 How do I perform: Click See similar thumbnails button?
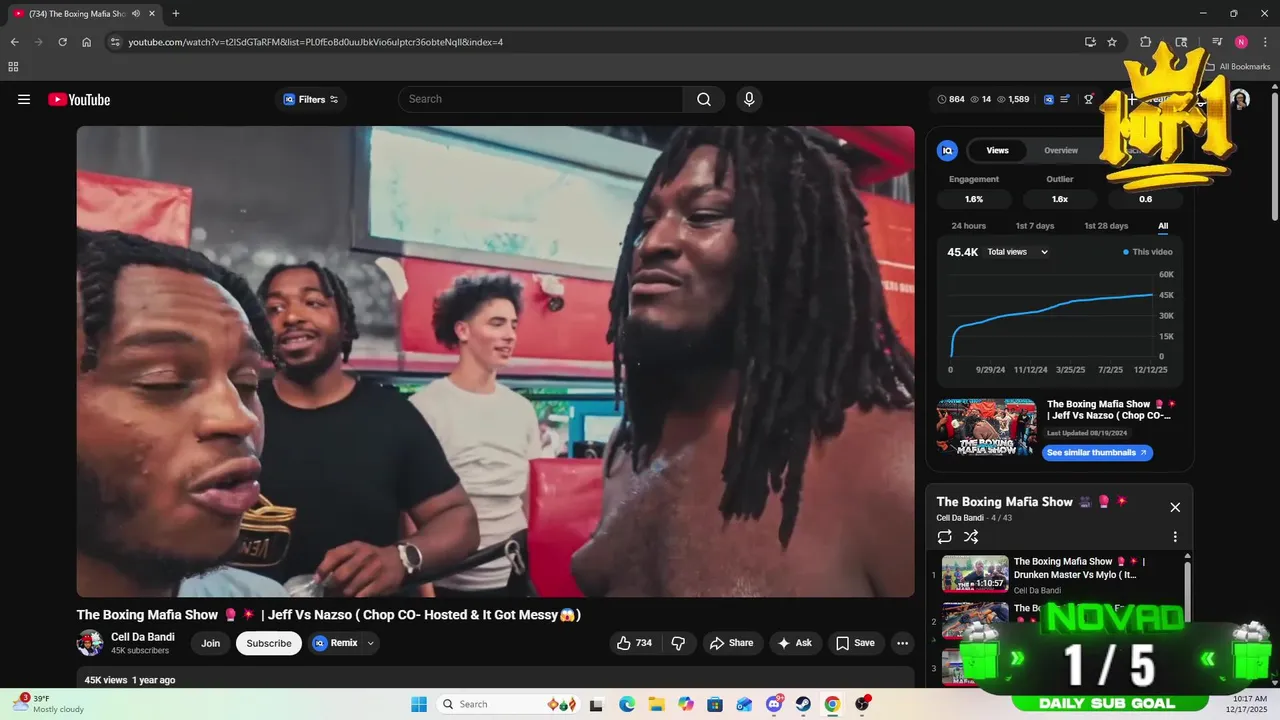pyautogui.click(x=1097, y=452)
